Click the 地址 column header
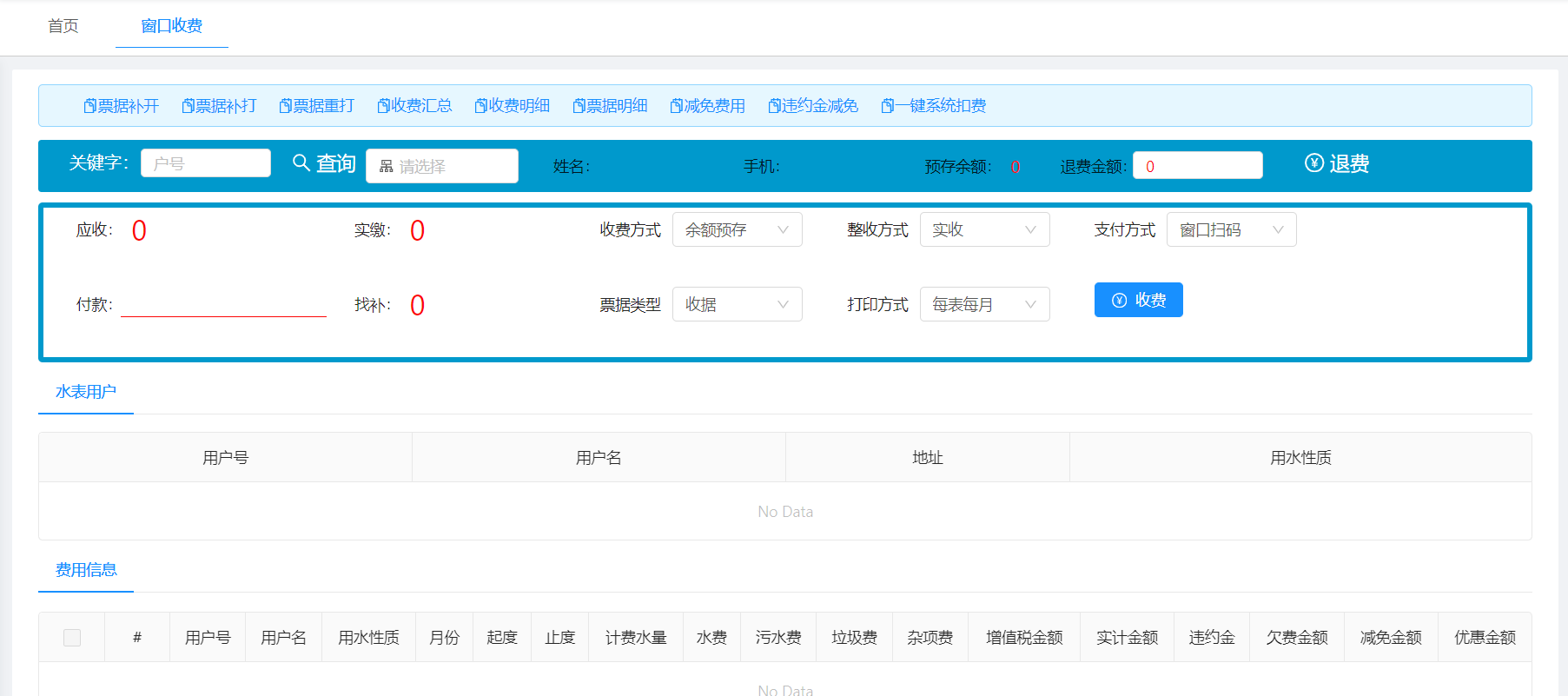The height and width of the screenshot is (696, 1568). [x=928, y=458]
